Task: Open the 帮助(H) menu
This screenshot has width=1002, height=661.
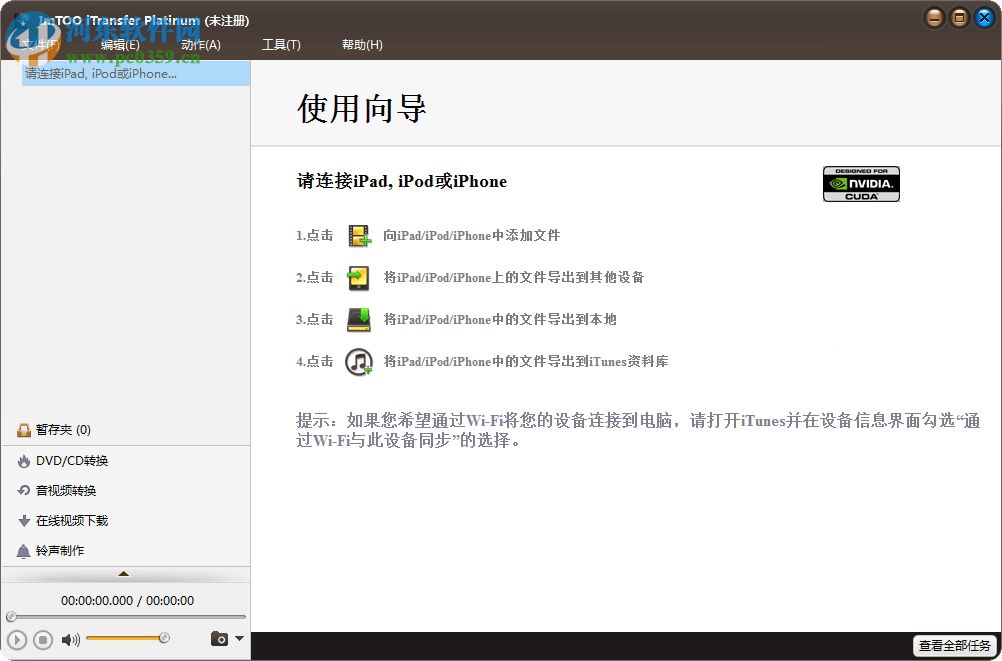Action: (362, 44)
